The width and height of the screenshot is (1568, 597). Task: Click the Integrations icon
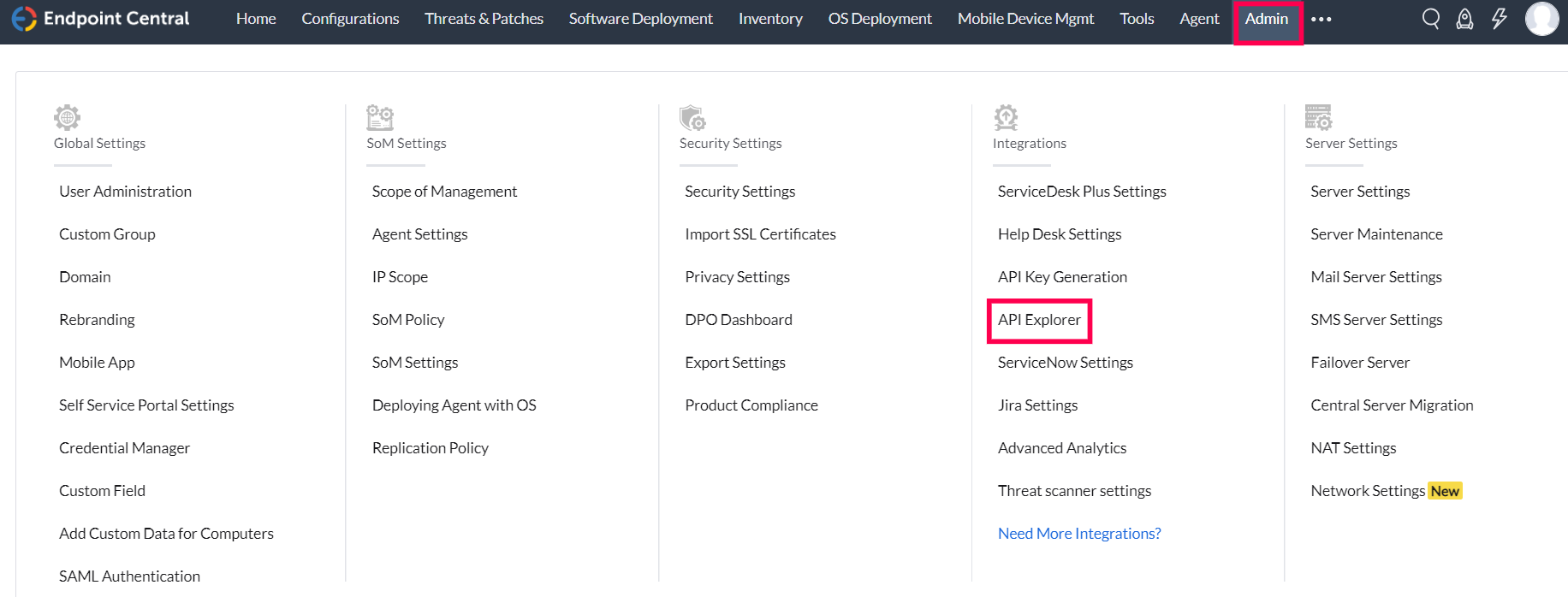click(1006, 117)
